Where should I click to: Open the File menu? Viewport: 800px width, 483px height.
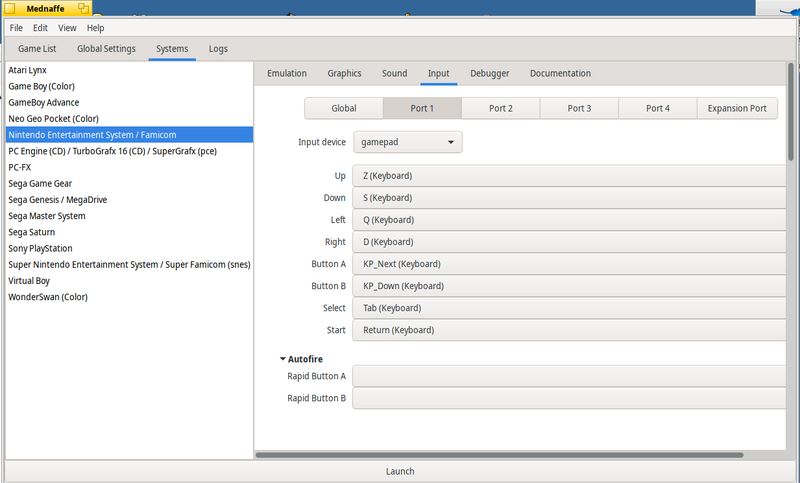click(16, 28)
